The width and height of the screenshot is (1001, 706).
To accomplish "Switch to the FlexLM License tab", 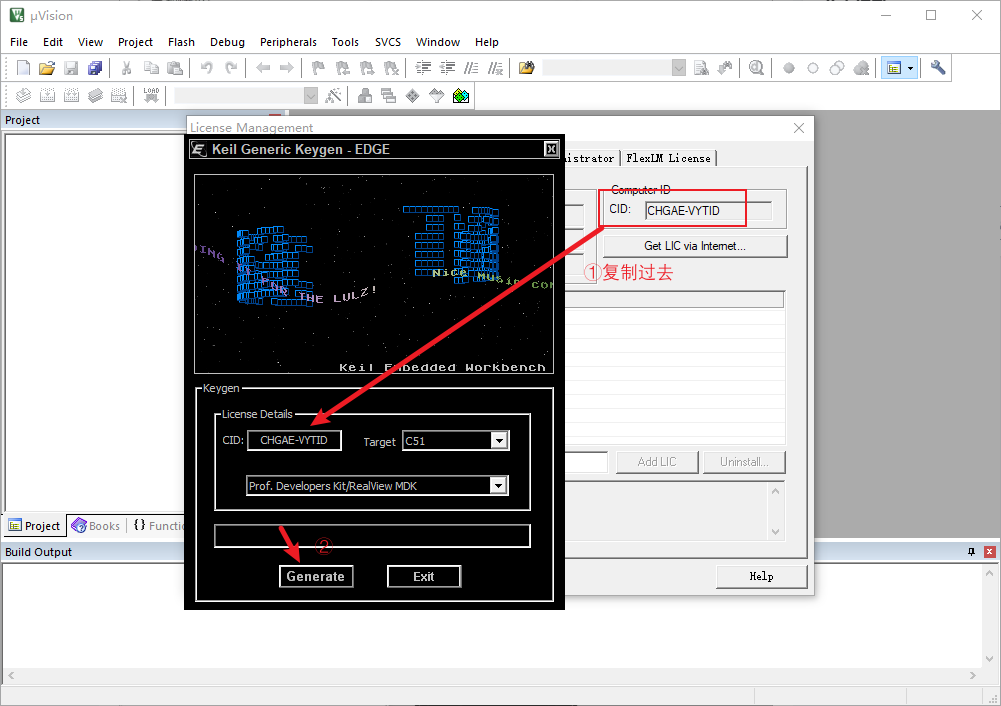I will coord(668,158).
